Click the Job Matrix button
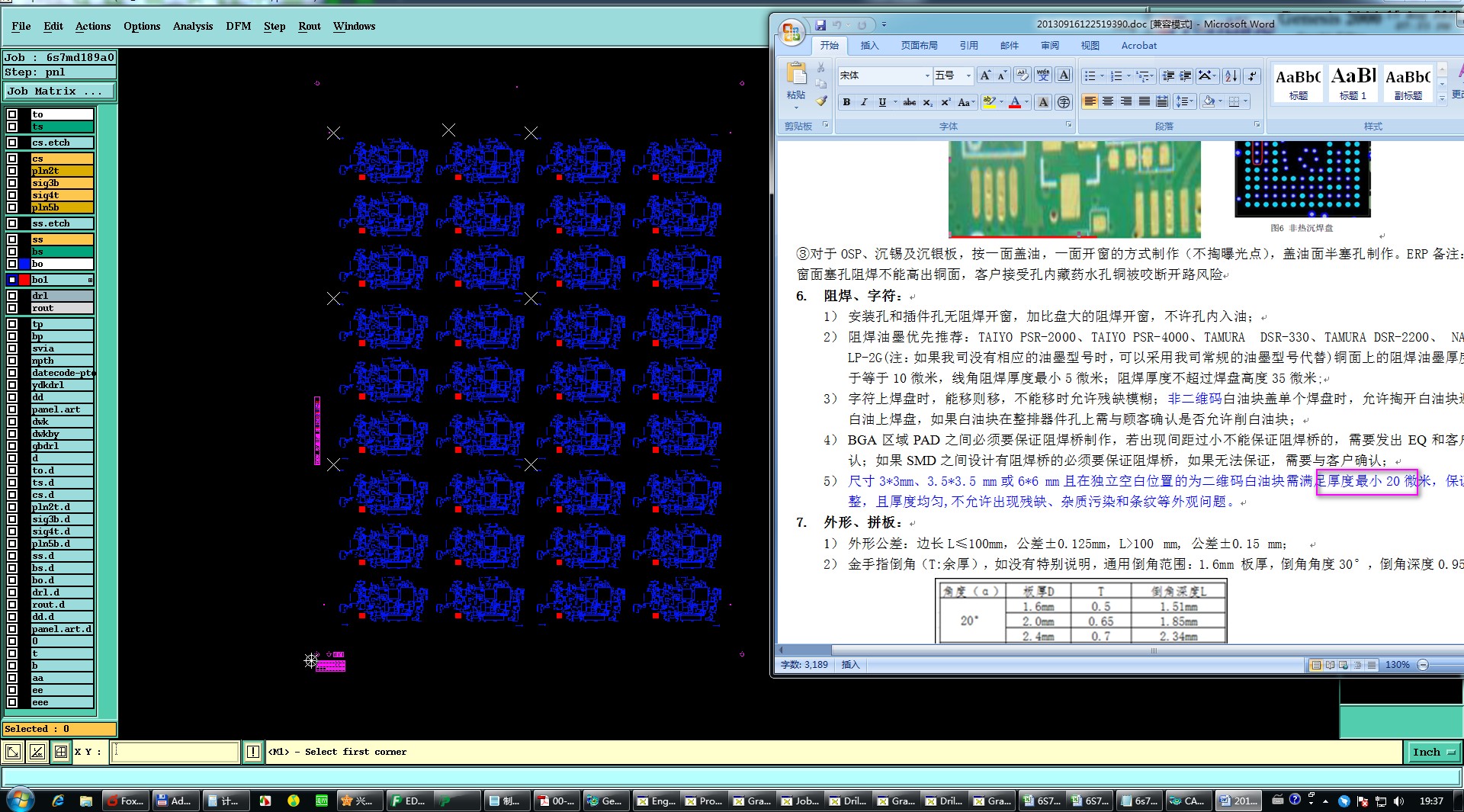Viewport: 1464px width, 812px height. click(x=59, y=91)
